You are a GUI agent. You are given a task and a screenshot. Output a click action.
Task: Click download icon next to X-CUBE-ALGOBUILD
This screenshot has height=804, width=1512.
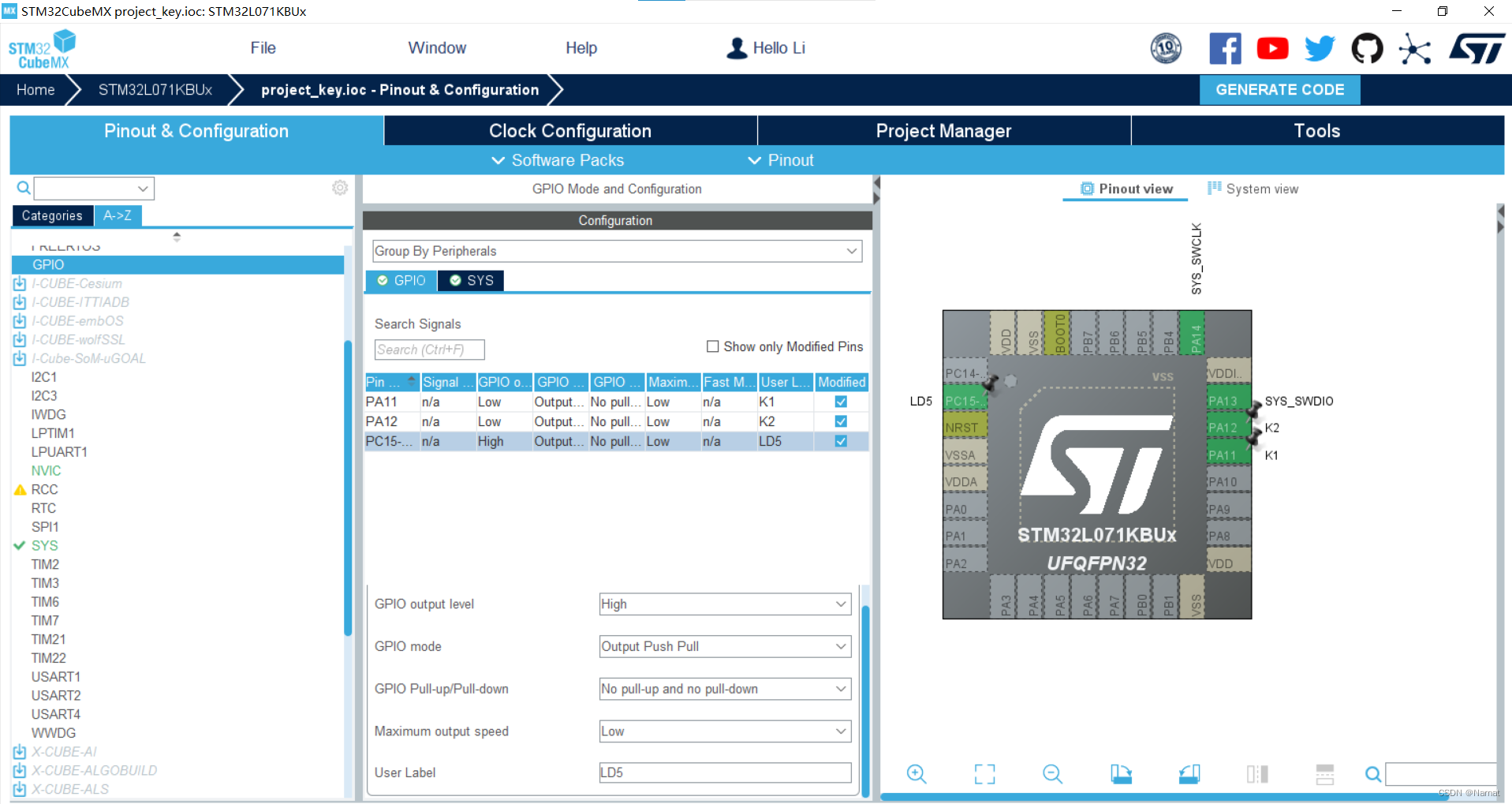coord(20,771)
